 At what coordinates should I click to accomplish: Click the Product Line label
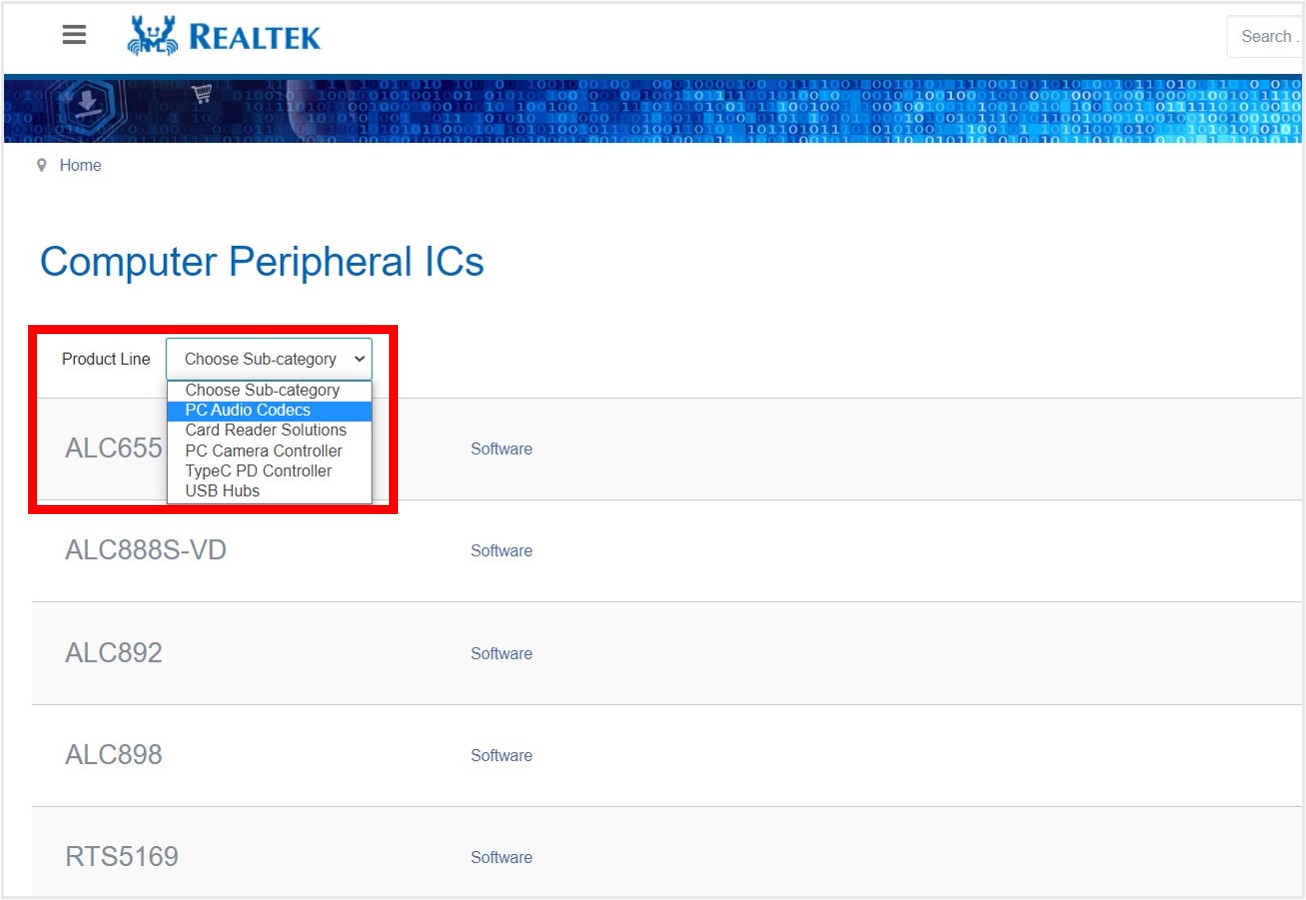click(x=106, y=359)
